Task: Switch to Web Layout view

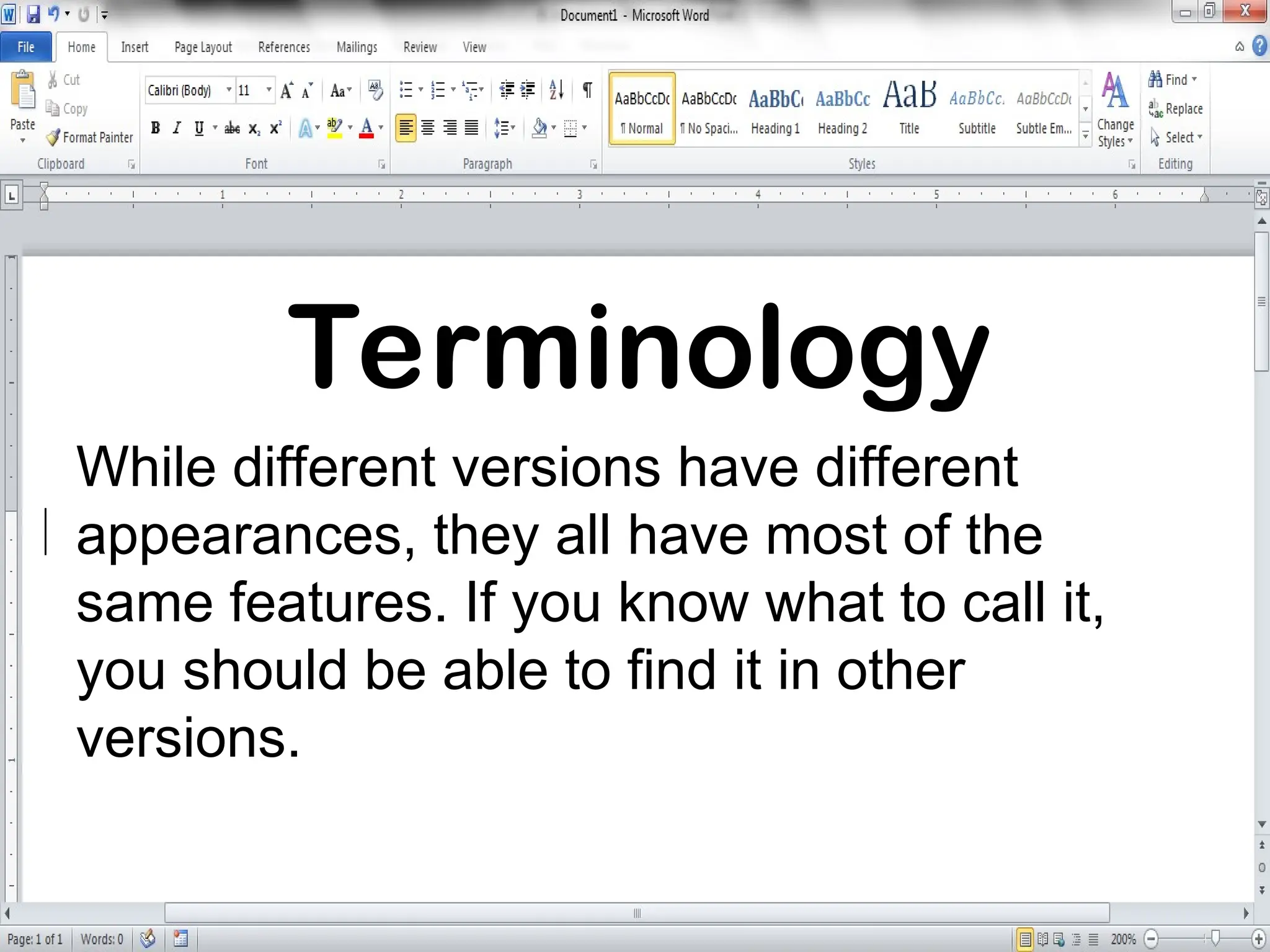Action: click(1059, 939)
